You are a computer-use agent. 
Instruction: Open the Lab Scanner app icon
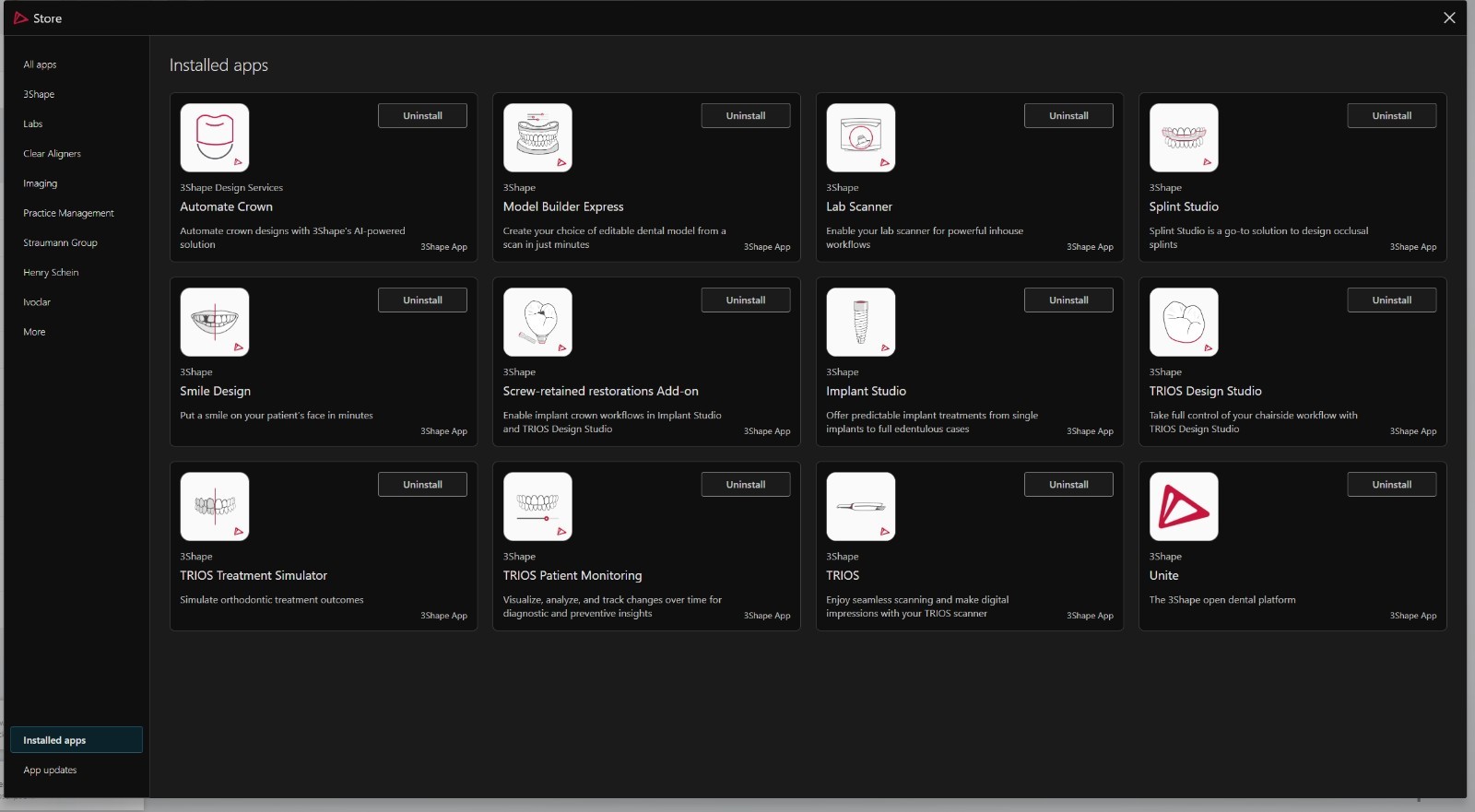(861, 137)
